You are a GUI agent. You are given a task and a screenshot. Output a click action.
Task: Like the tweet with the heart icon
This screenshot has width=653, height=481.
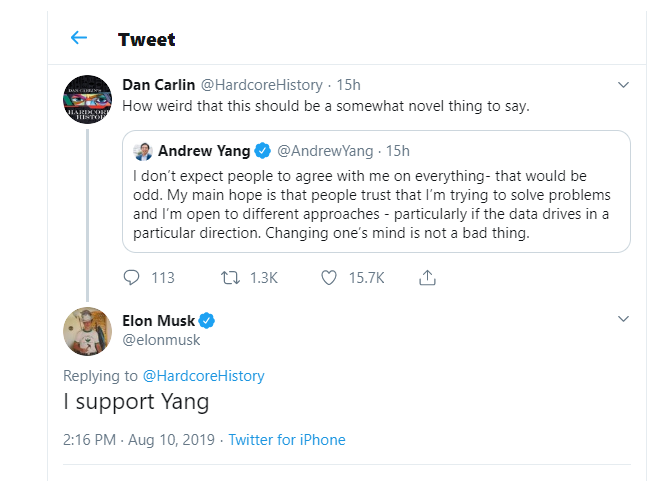click(328, 278)
